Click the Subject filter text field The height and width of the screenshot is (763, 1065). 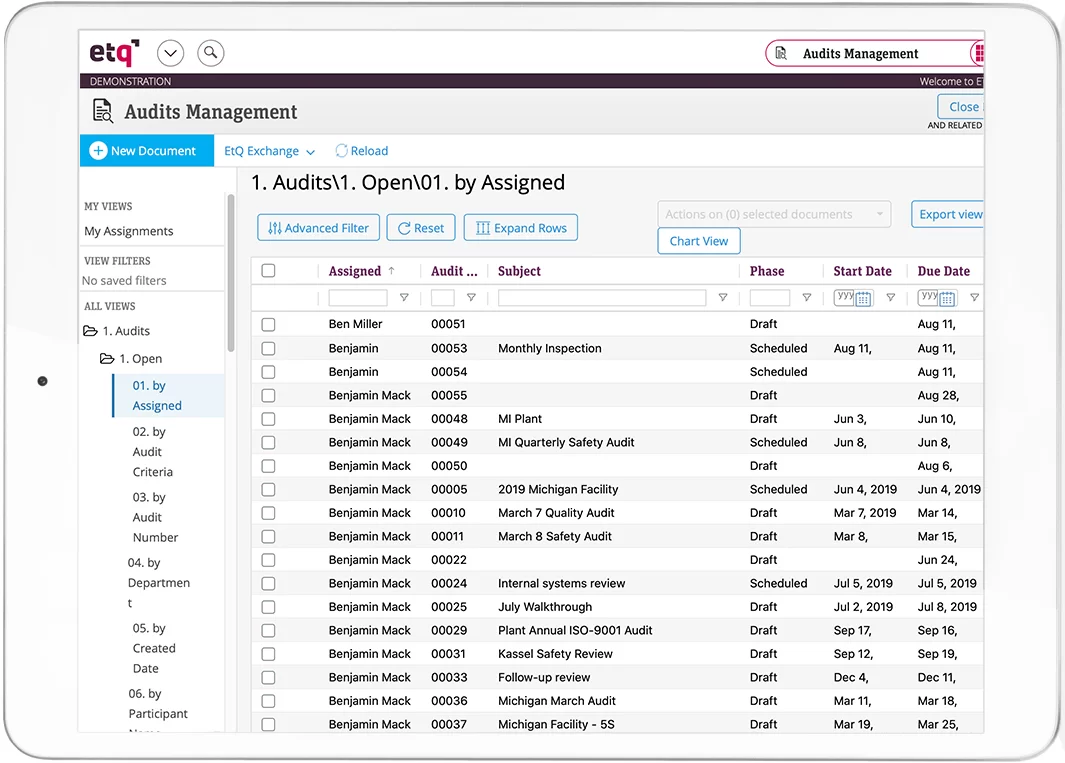coord(602,298)
